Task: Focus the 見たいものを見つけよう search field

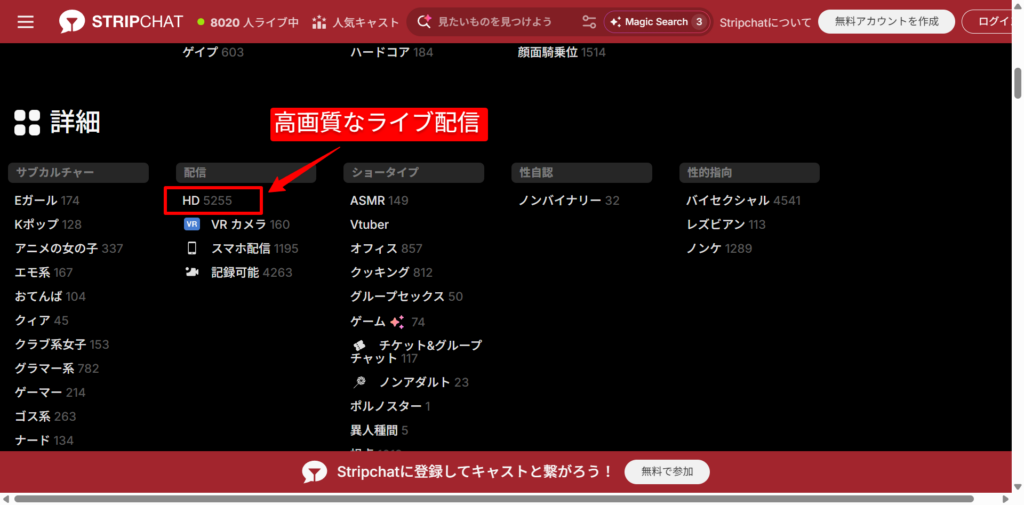Action: 494,22
